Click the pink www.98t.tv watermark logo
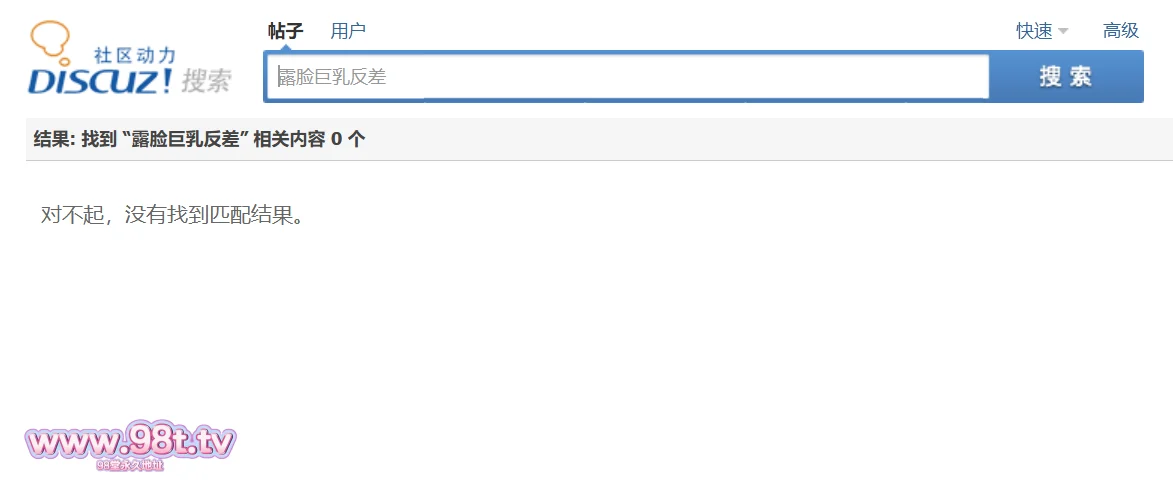This screenshot has width=1173, height=480. tap(130, 442)
